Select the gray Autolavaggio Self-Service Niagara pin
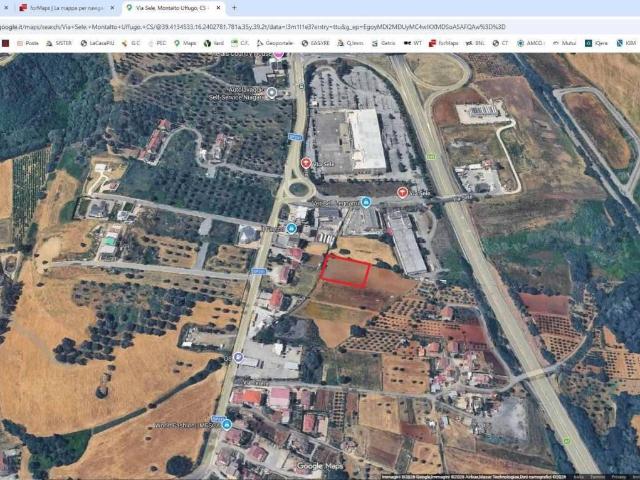The image size is (640, 480). (x=271, y=93)
